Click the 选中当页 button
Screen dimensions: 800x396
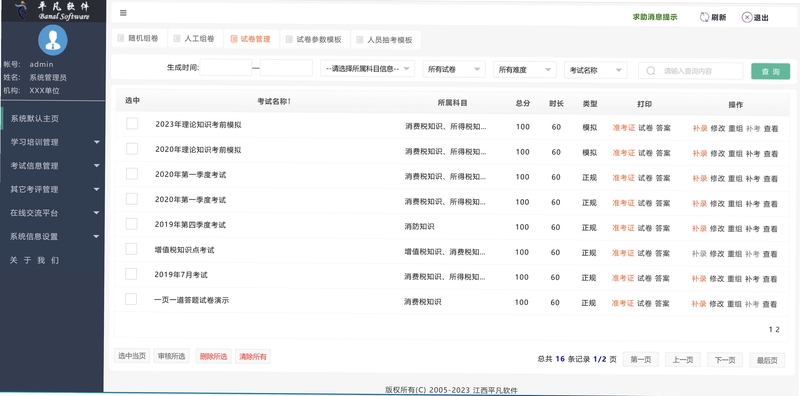click(132, 356)
